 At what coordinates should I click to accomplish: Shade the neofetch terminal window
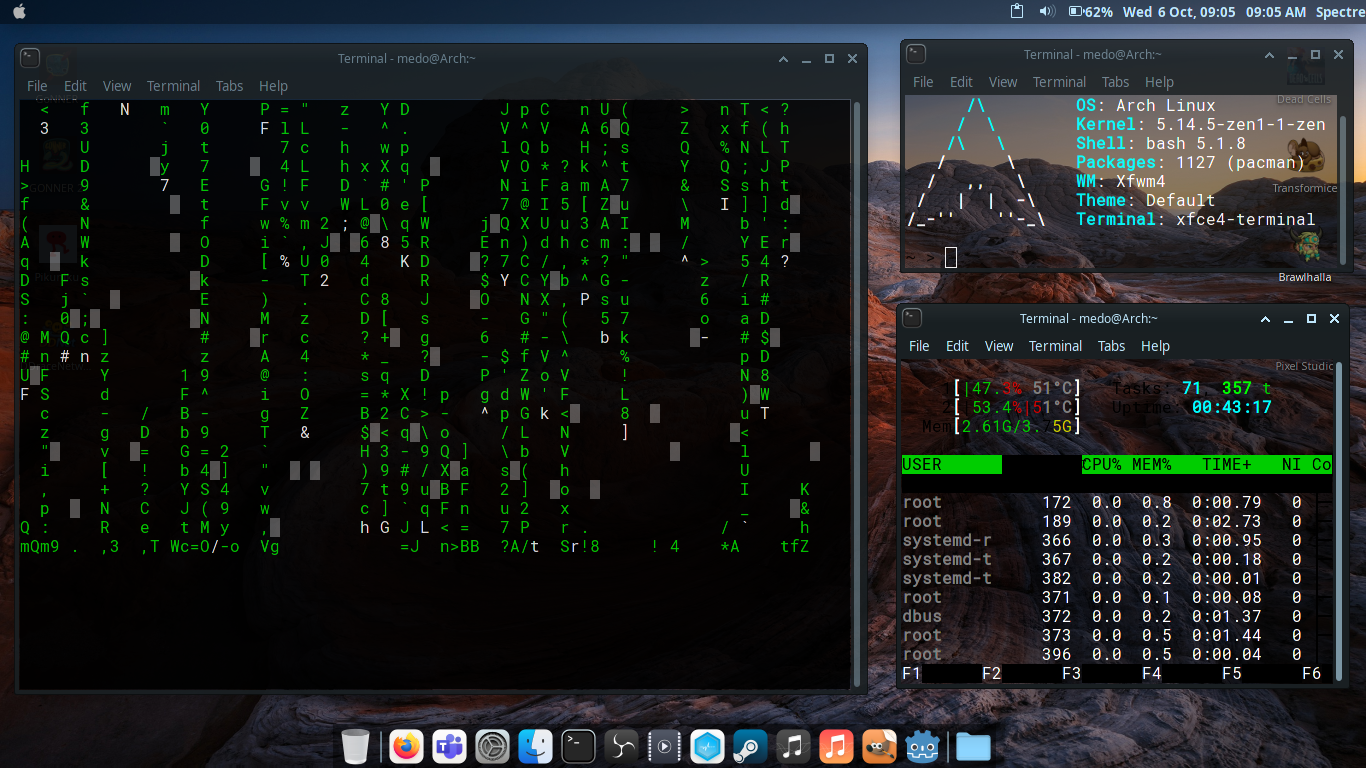point(1268,55)
